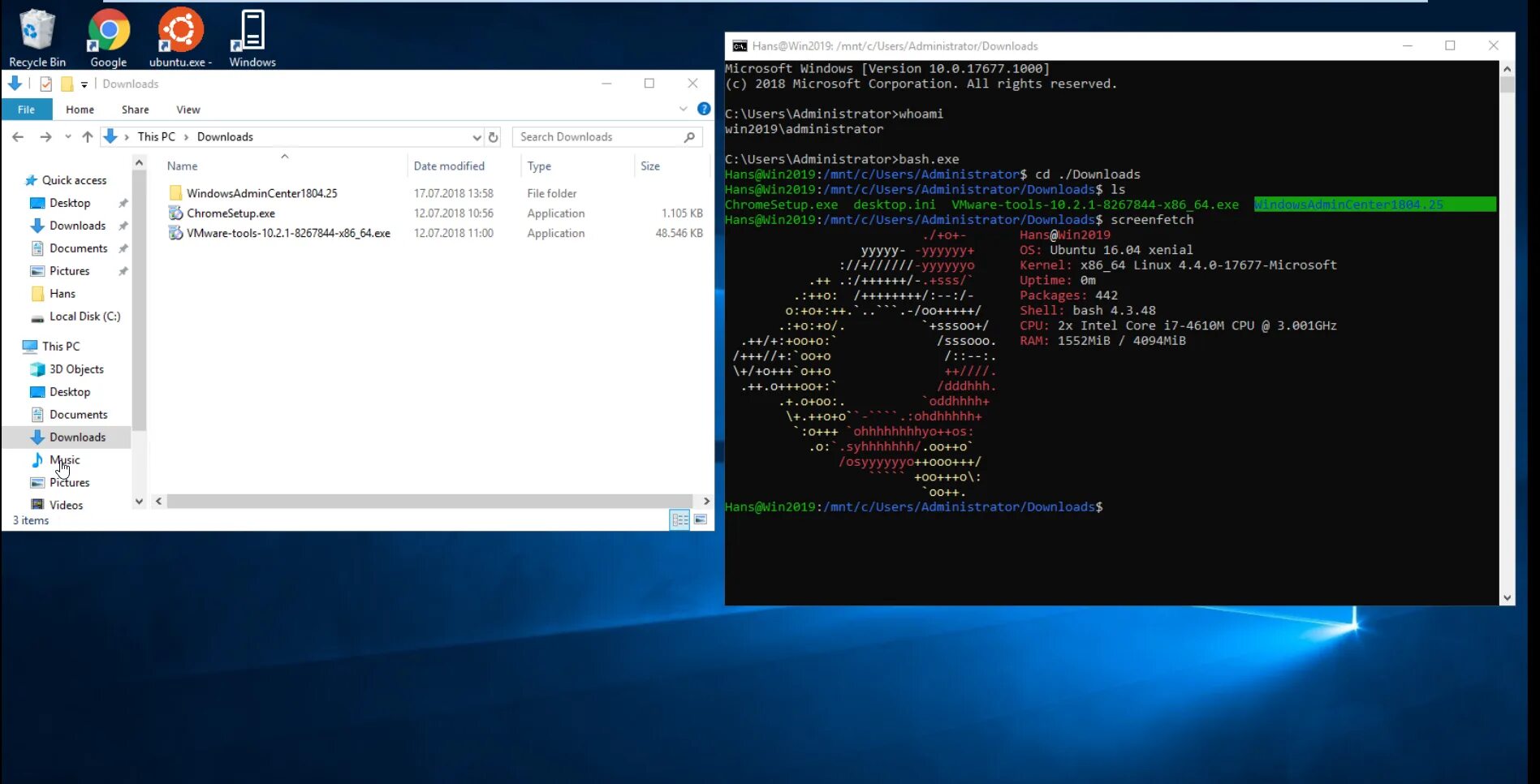The image size is (1540, 784).
Task: Open the Home ribbon tab
Action: (80, 110)
